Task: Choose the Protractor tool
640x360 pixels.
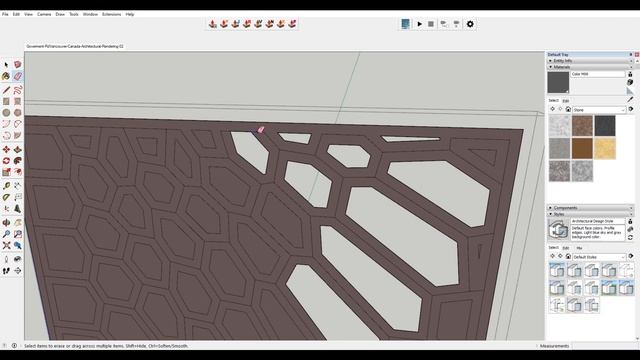Action: click(x=6, y=197)
